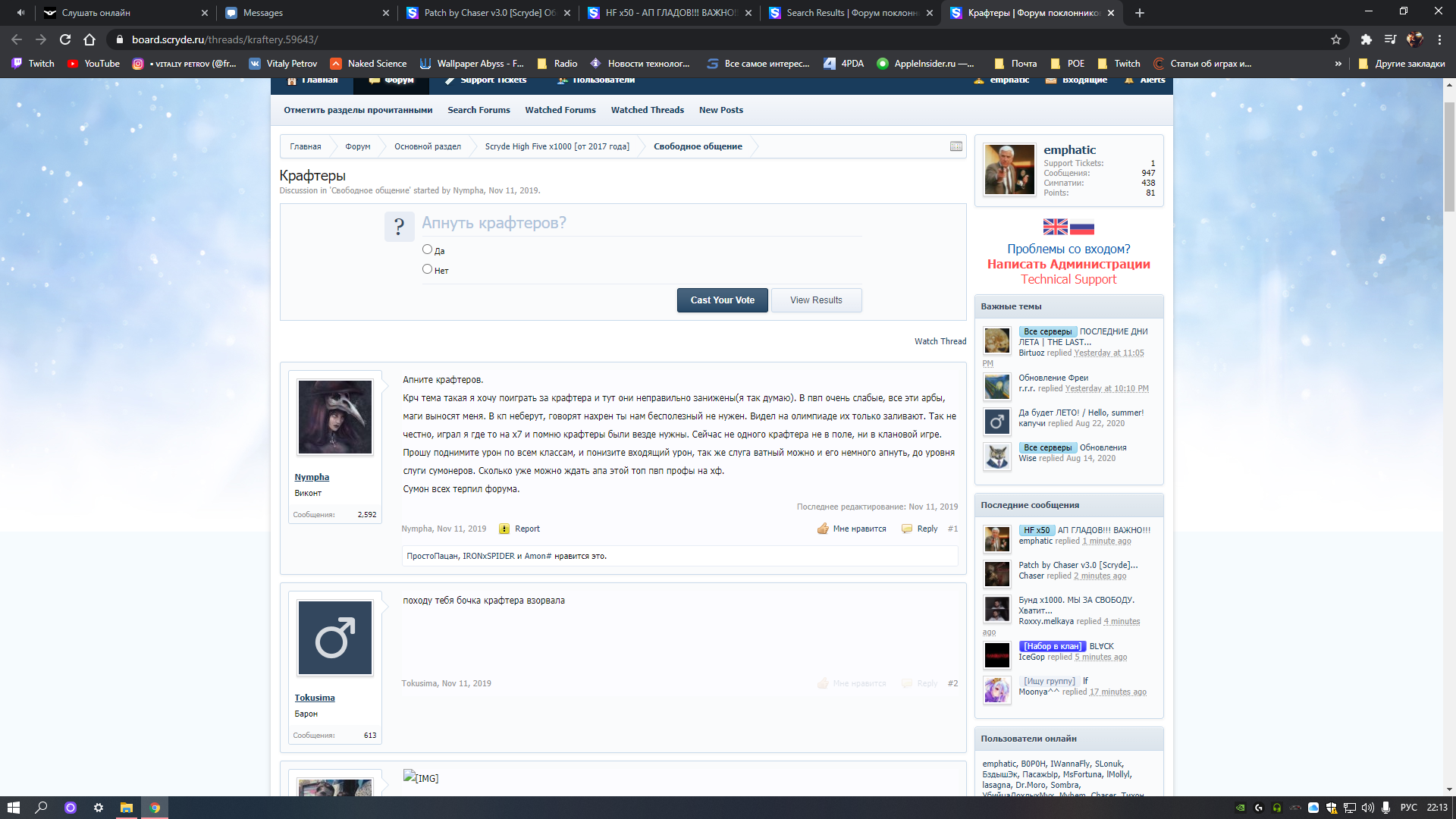Click the 'View Results' button

[x=816, y=300]
